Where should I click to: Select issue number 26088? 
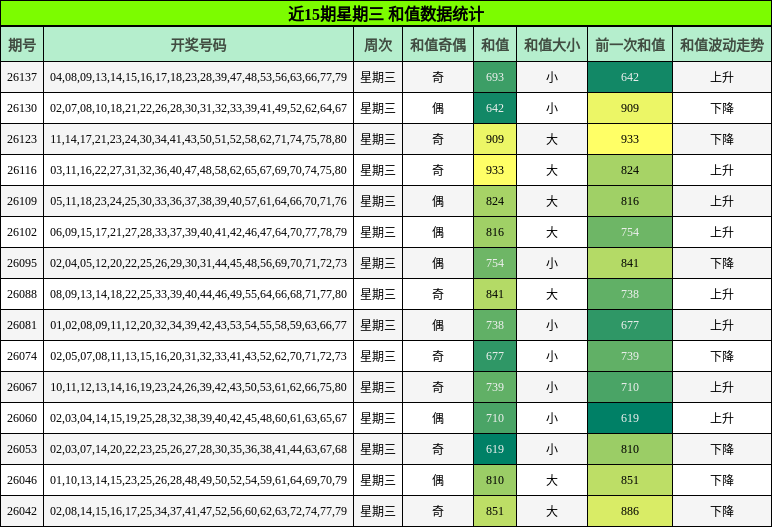[22, 294]
